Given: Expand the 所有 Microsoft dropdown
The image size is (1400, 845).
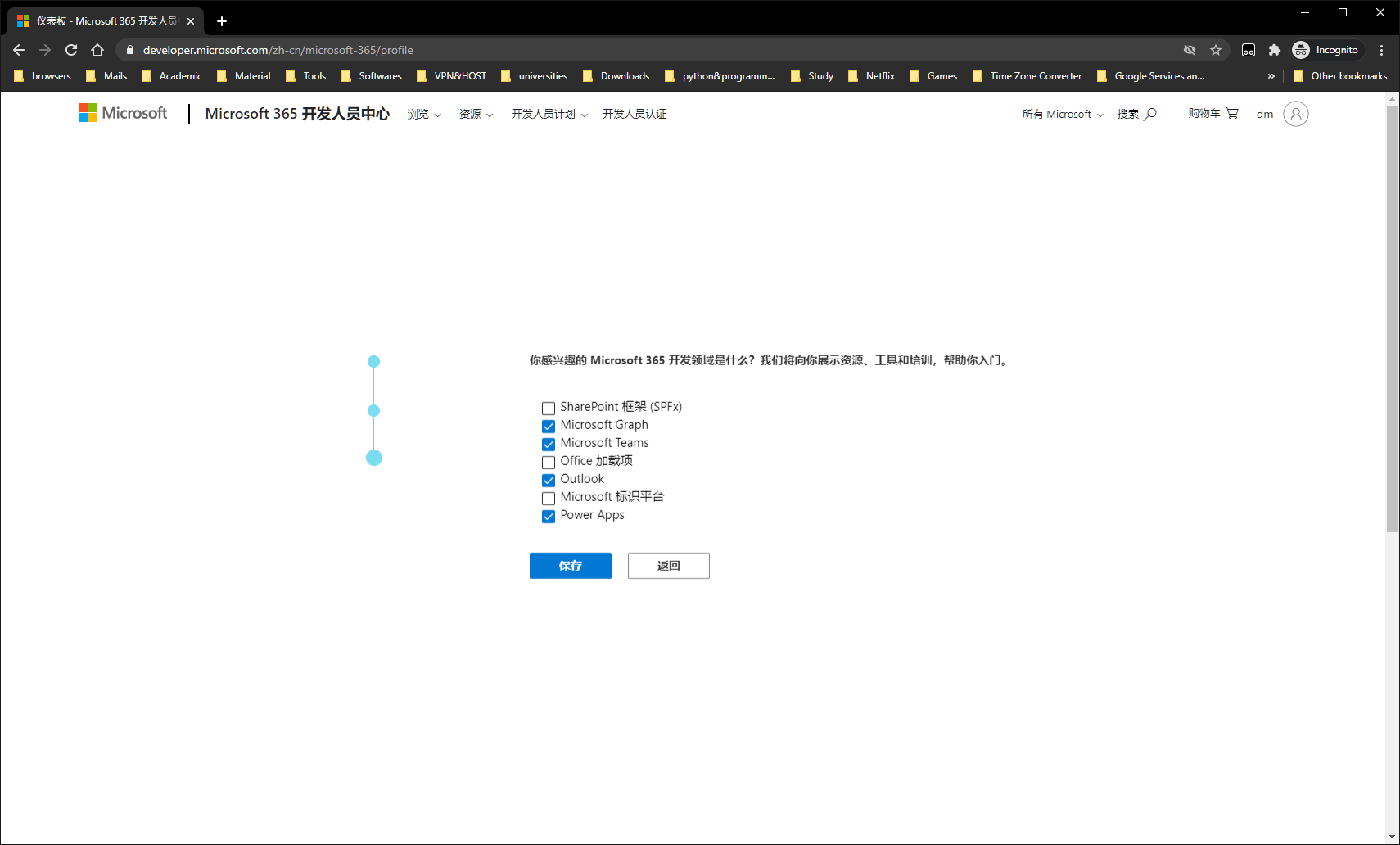Looking at the screenshot, I should [x=1063, y=114].
